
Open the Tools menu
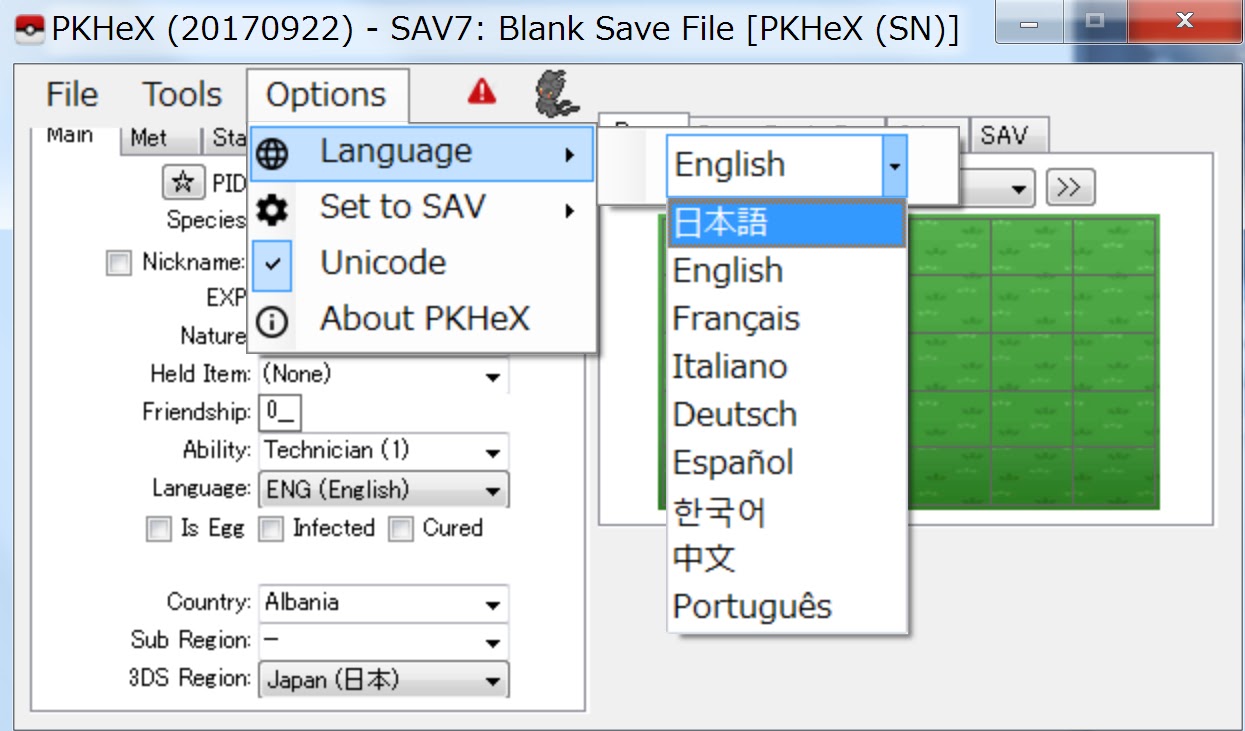pyautogui.click(x=182, y=94)
